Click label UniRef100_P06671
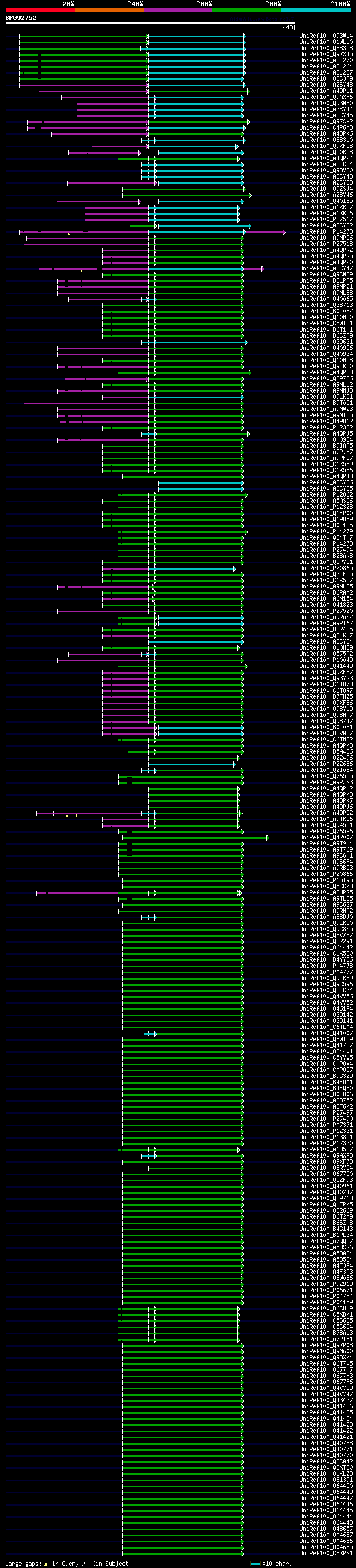Screen dimensions: 356x1568 (x=326, y=1290)
